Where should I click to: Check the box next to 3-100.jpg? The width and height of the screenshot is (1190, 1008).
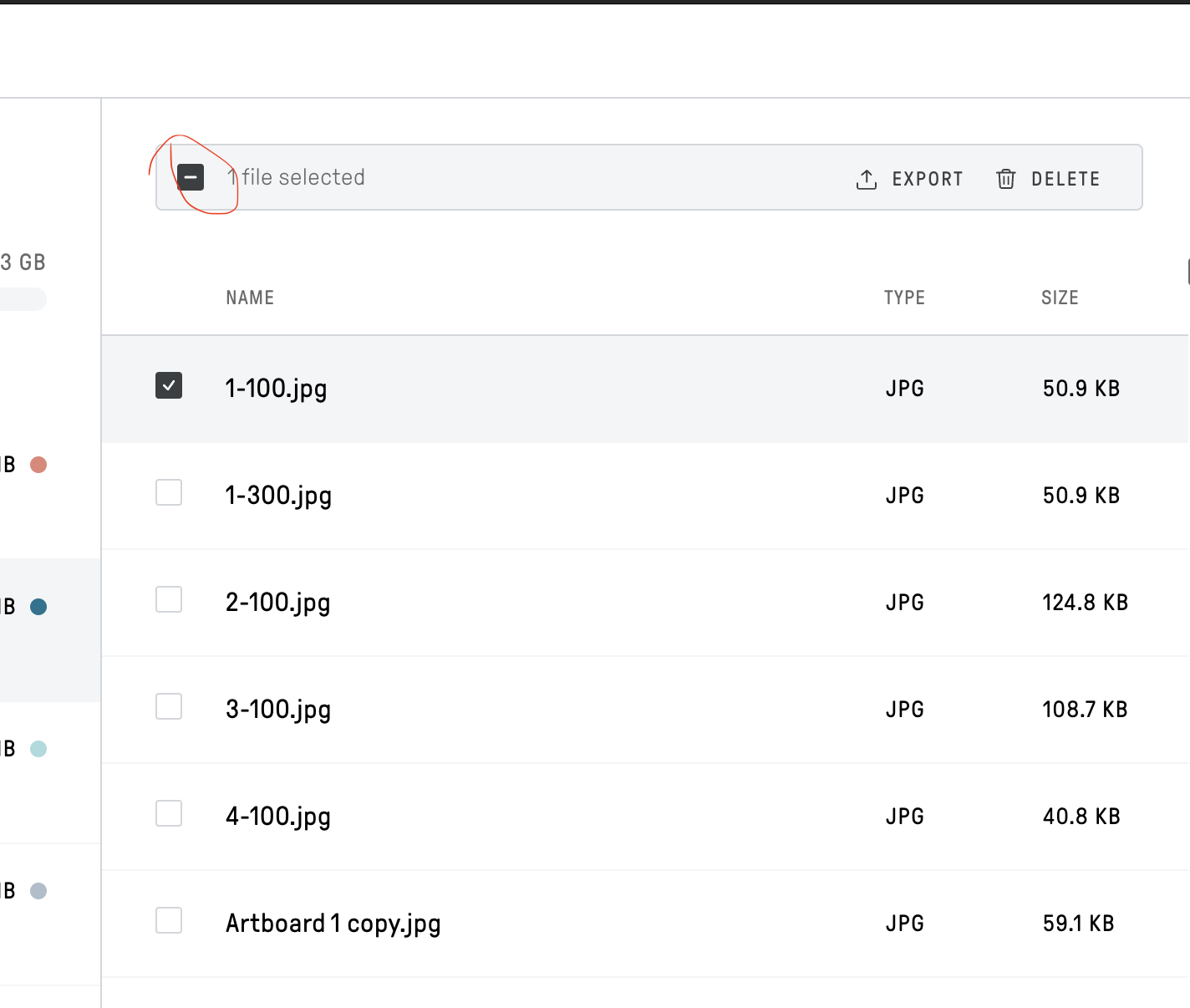169,706
